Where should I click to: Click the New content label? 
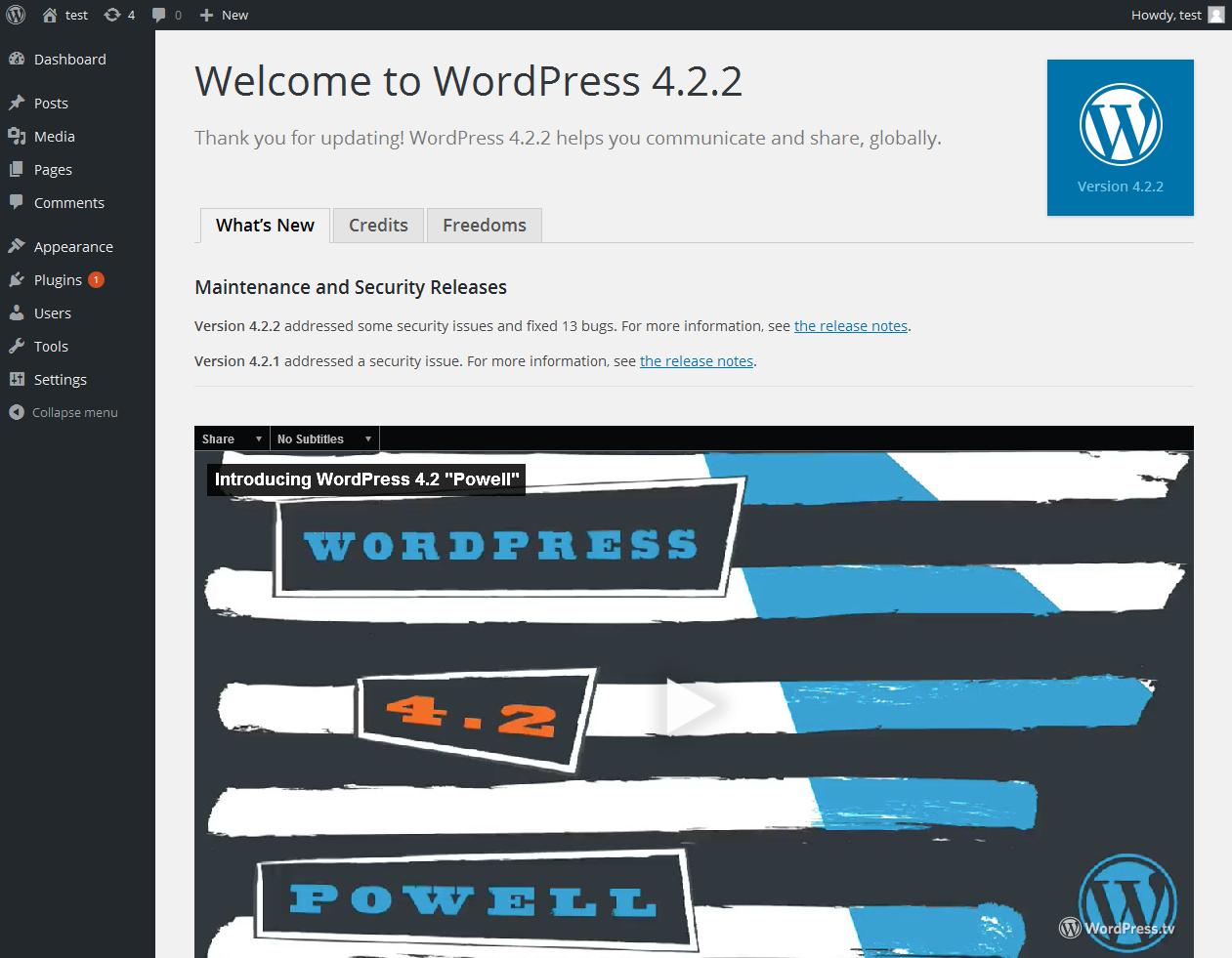234,15
